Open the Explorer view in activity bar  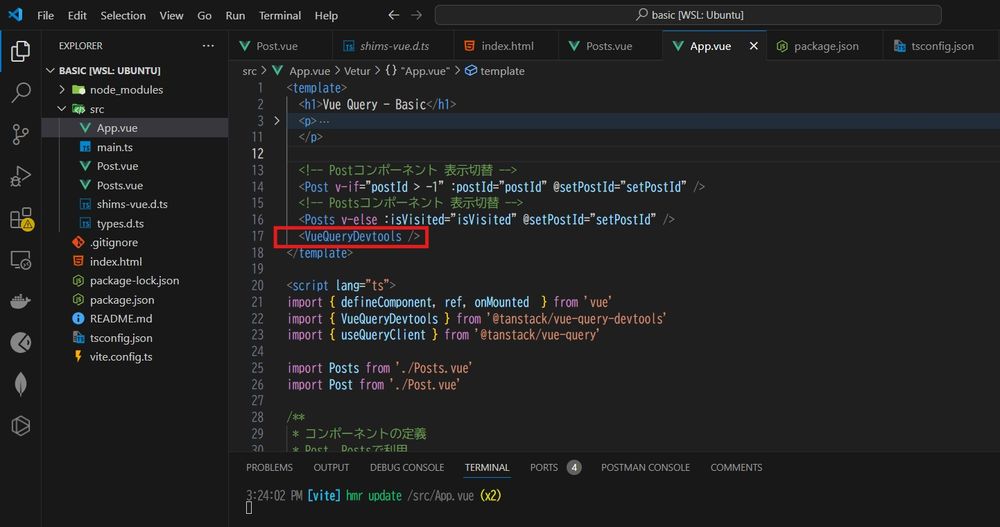coord(20,51)
